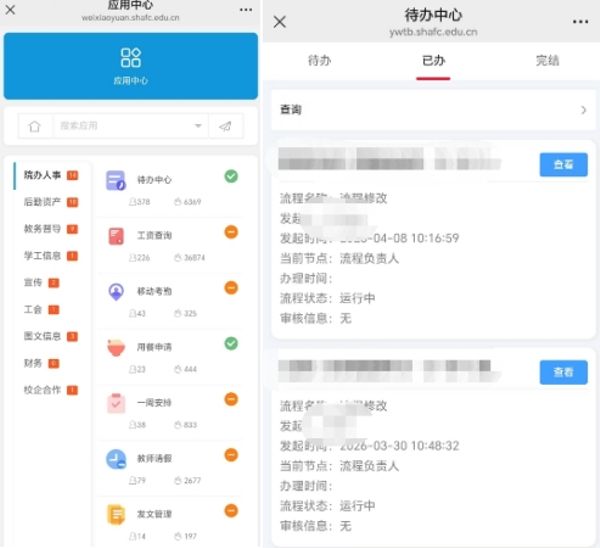Viewport: 600px width, 548px height.
Task: Switch to the 完结 tab
Action: (547, 61)
